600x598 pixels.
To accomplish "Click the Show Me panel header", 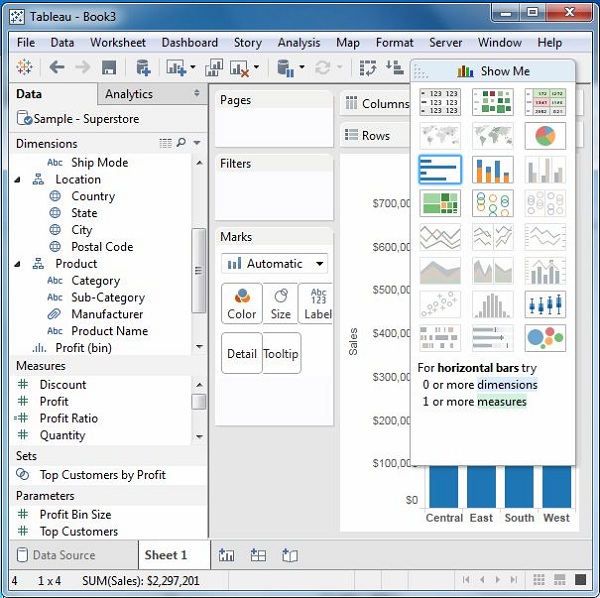I will (492, 71).
